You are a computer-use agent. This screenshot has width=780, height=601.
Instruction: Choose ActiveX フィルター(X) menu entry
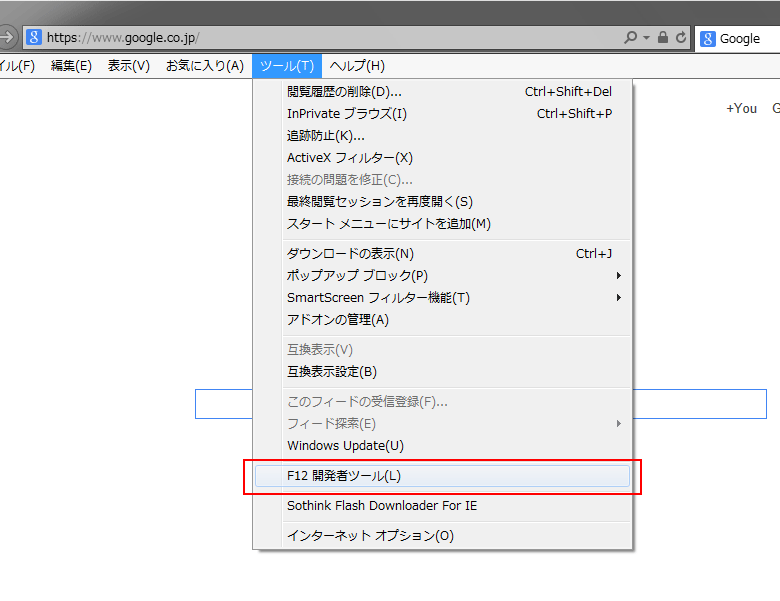click(x=443, y=158)
